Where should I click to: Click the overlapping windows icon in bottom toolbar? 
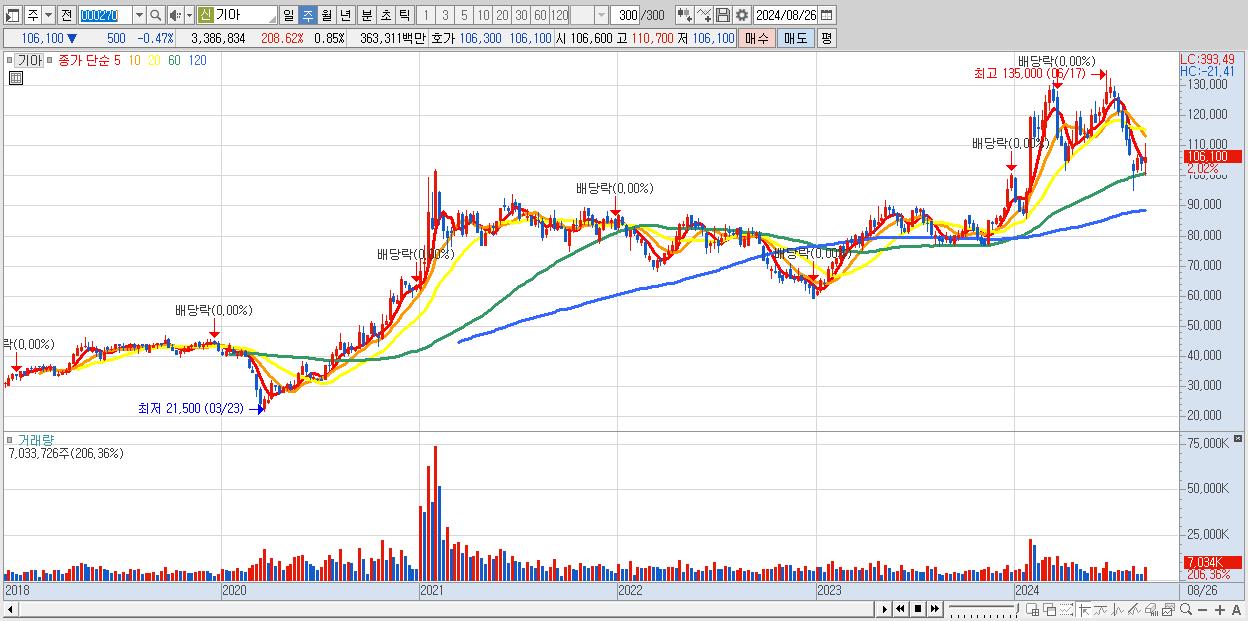1049,609
